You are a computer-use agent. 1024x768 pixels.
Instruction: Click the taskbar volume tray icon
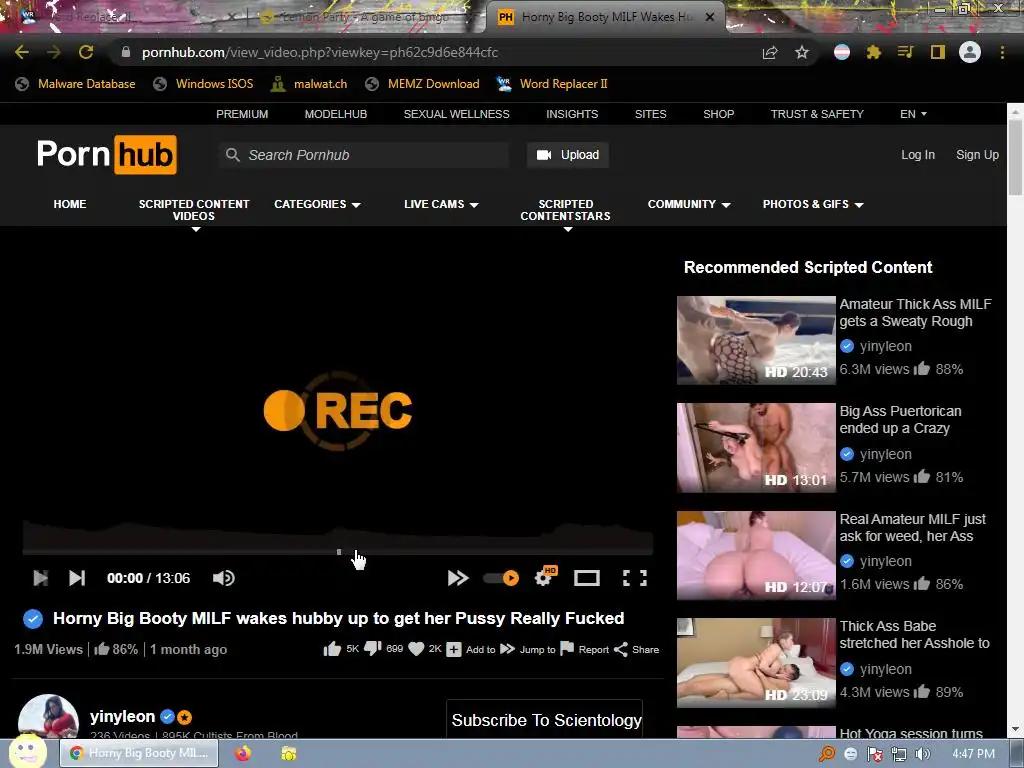922,754
